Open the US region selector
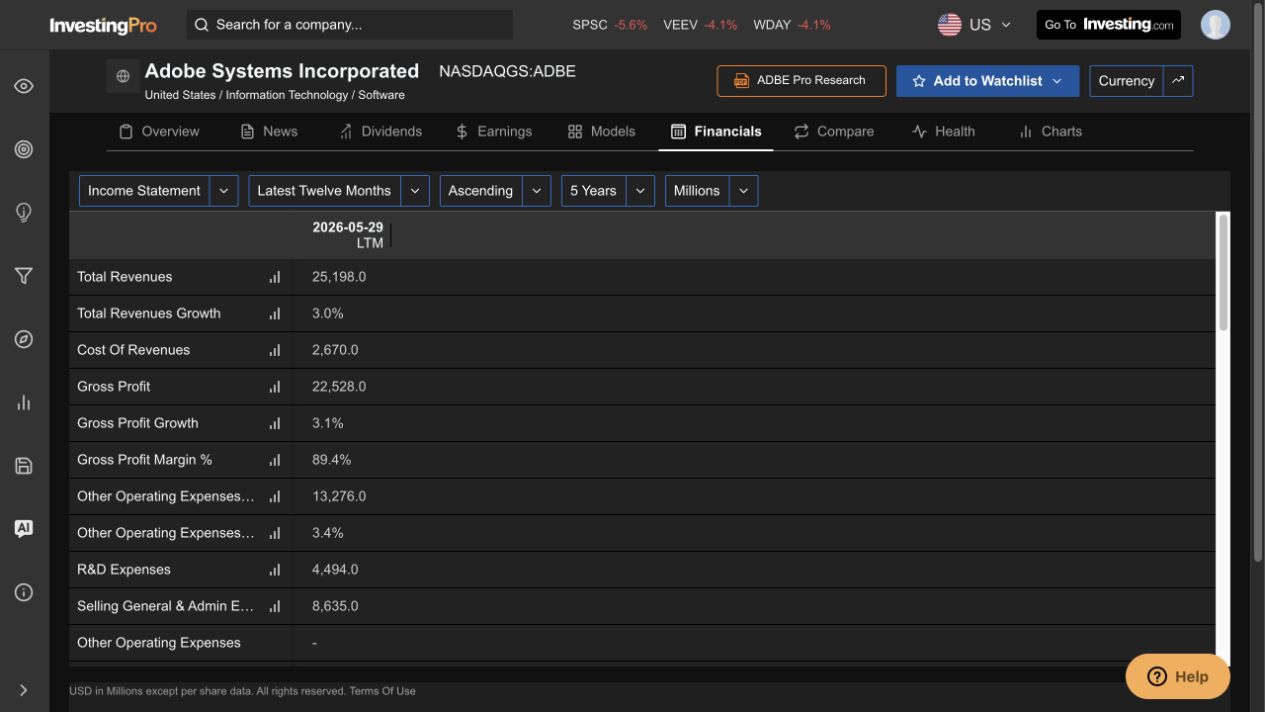 [x=974, y=25]
